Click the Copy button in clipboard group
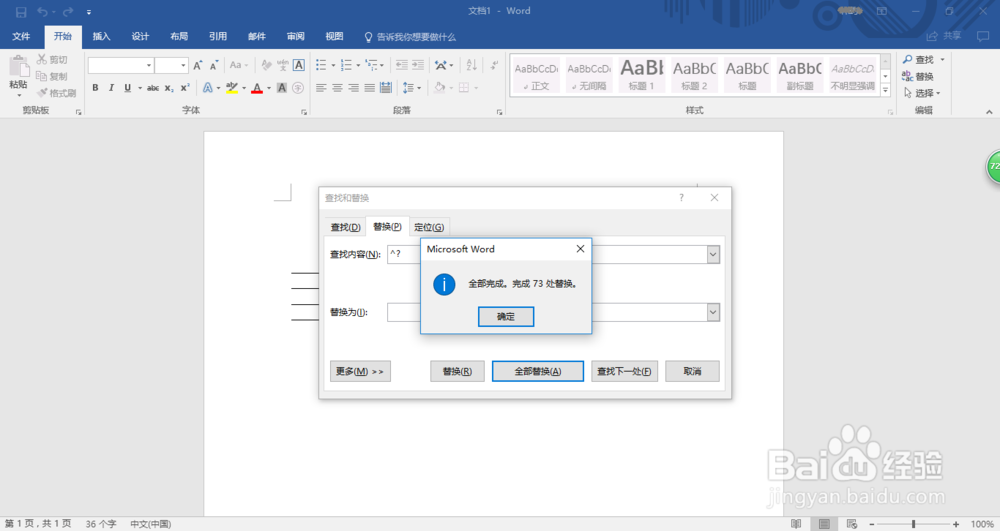This screenshot has height=531, width=1000. tap(52, 76)
